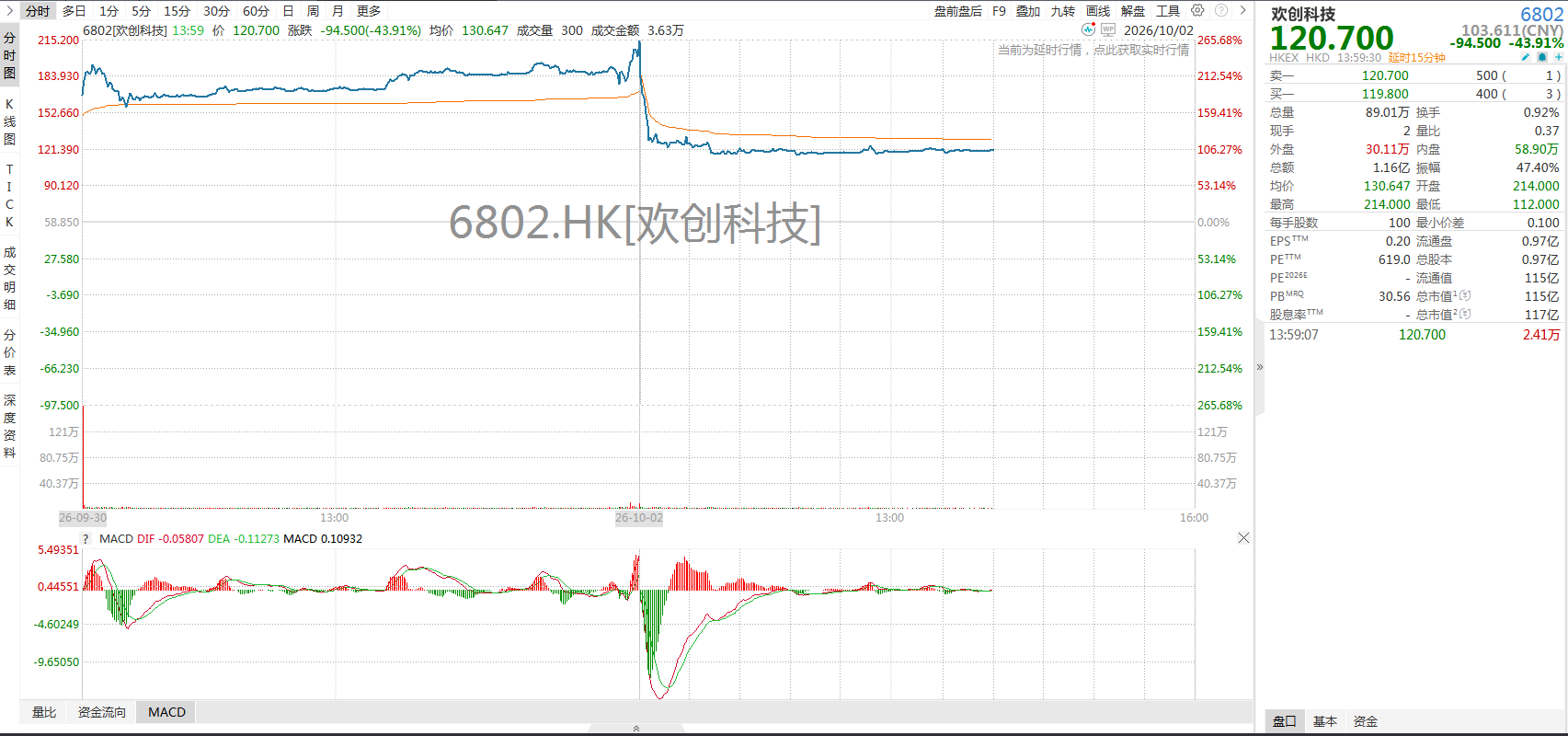Click the delayed quote notice link

click(x=1093, y=50)
